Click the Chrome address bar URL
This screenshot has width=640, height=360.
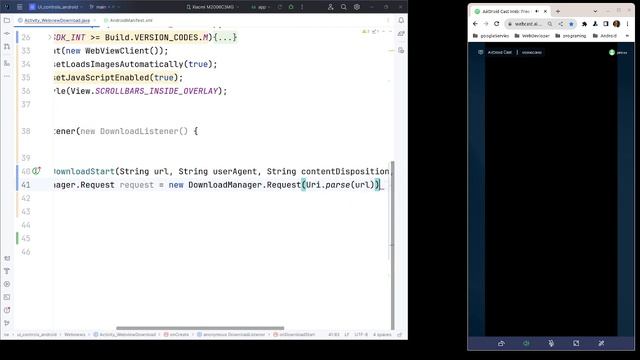tap(528, 24)
